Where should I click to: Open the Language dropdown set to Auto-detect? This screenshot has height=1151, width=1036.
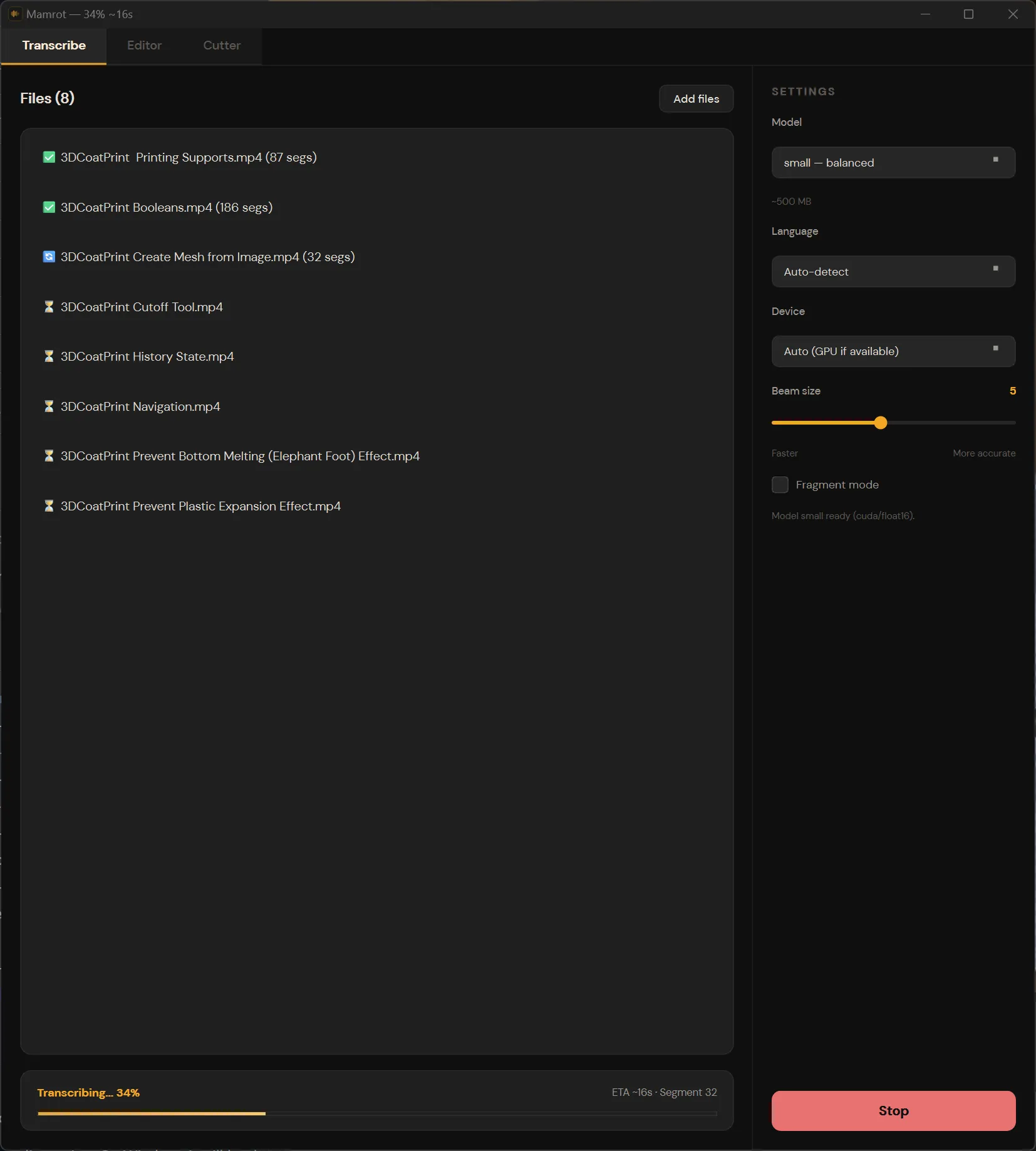(893, 271)
